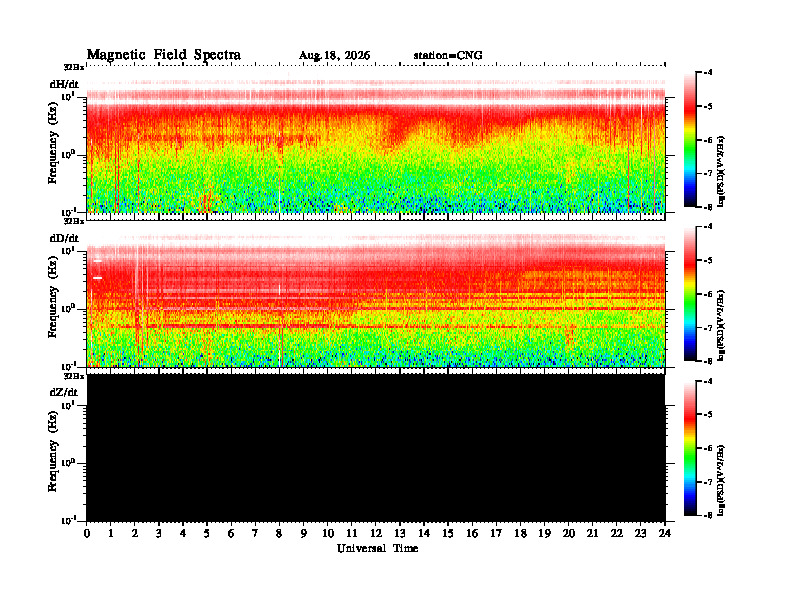
Task: Click the log(PSD) label of dZ/dt color bar
Action: point(721,480)
